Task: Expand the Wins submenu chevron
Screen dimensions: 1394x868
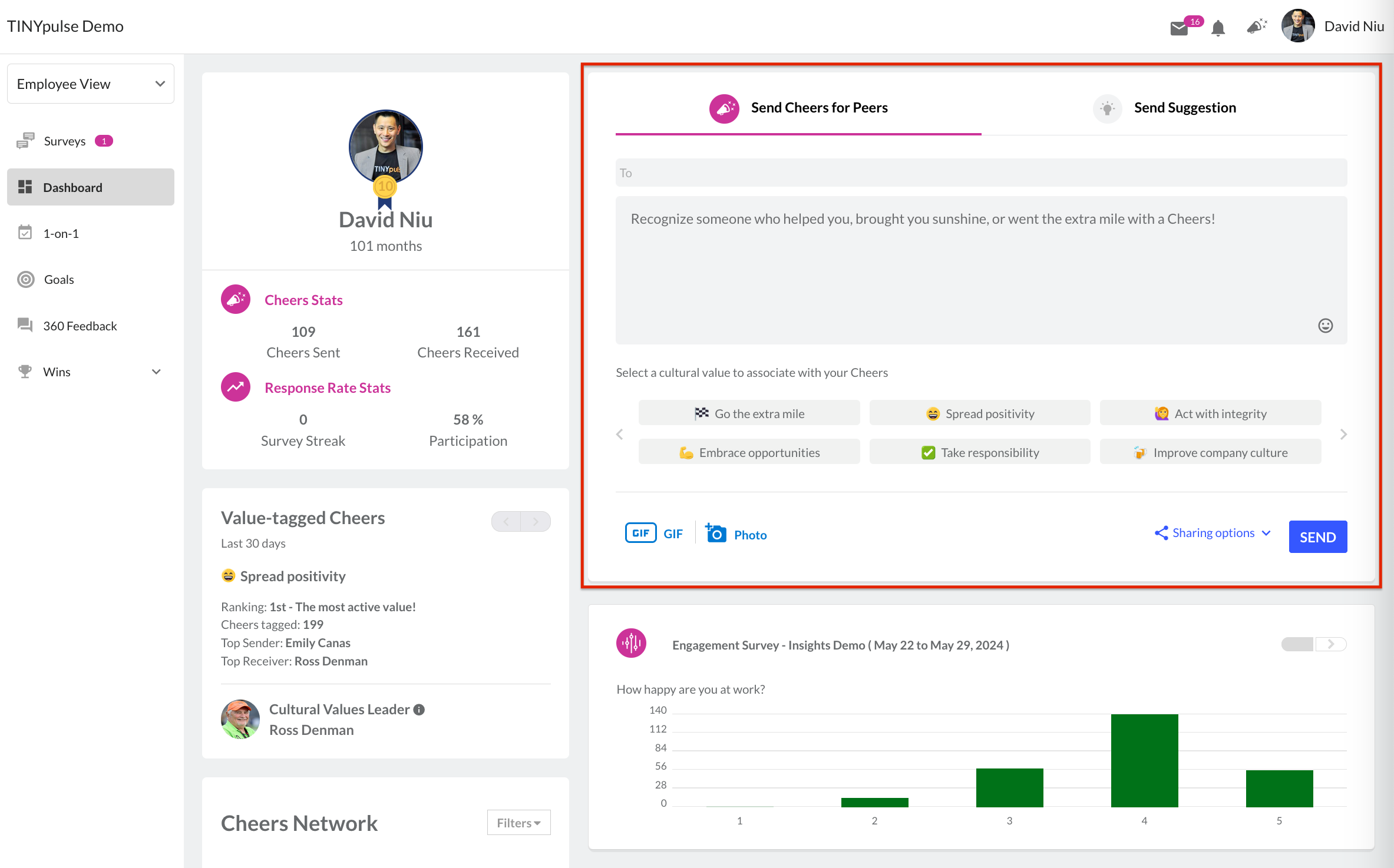Action: (156, 372)
